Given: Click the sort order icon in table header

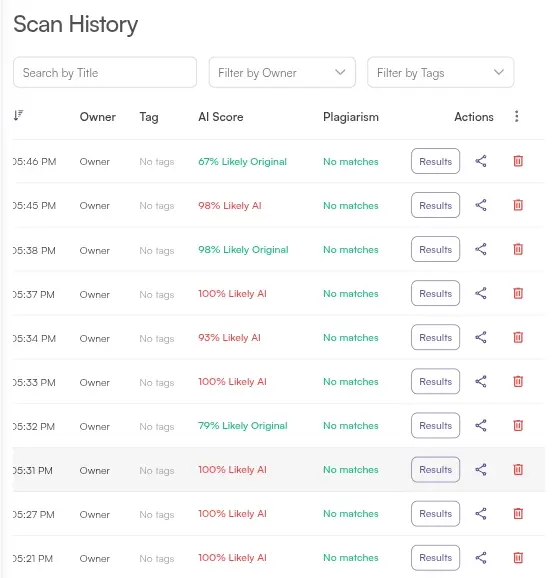Looking at the screenshot, I should click(18, 115).
